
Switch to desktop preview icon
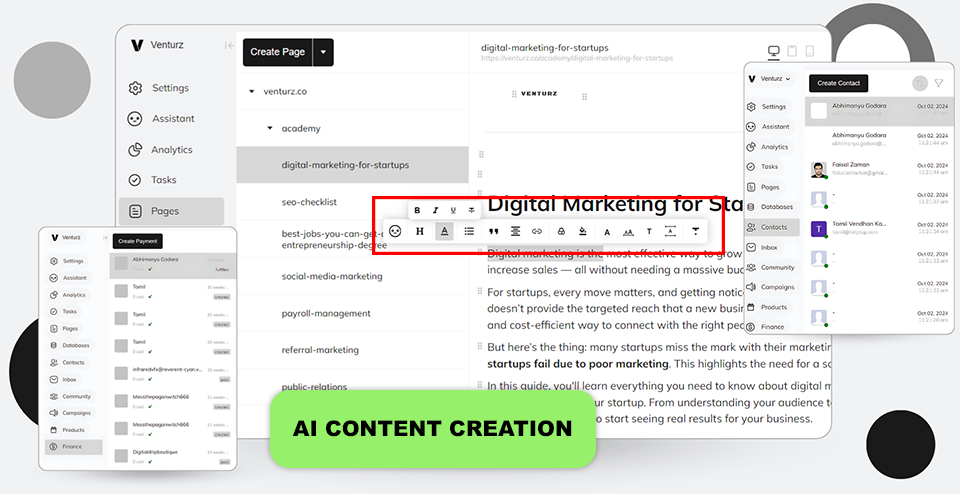point(774,51)
